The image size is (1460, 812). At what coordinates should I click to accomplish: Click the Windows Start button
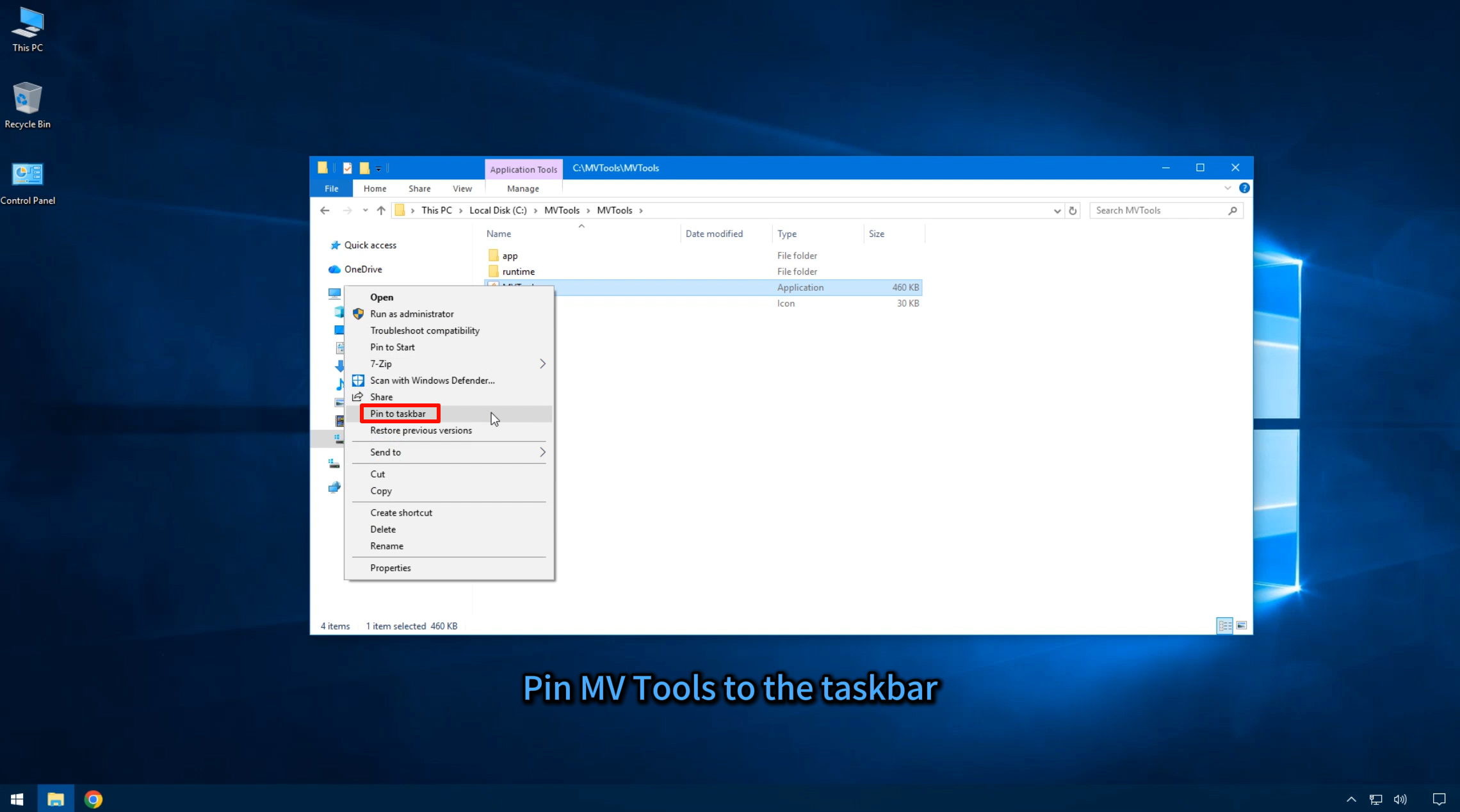pos(16,799)
